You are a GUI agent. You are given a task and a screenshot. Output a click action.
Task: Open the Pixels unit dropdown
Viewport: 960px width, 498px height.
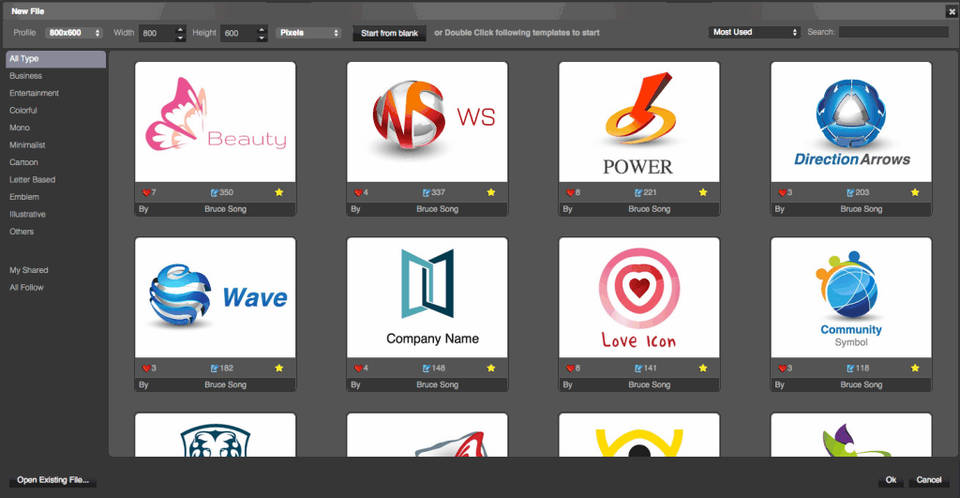pos(309,33)
